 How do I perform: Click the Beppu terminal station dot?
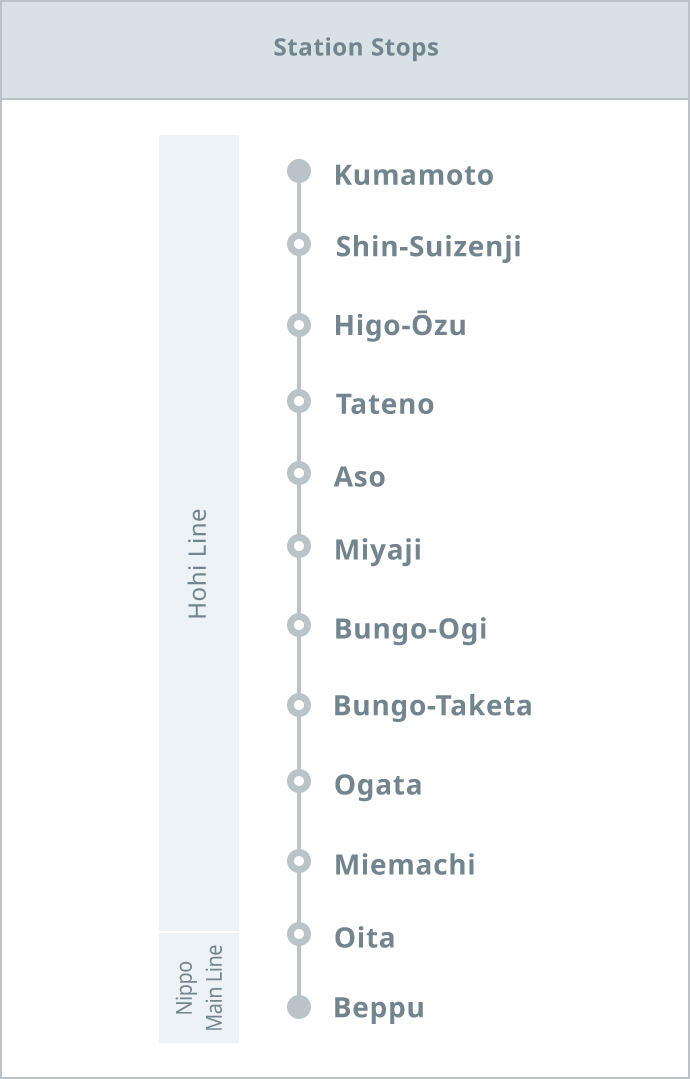tap(299, 1007)
